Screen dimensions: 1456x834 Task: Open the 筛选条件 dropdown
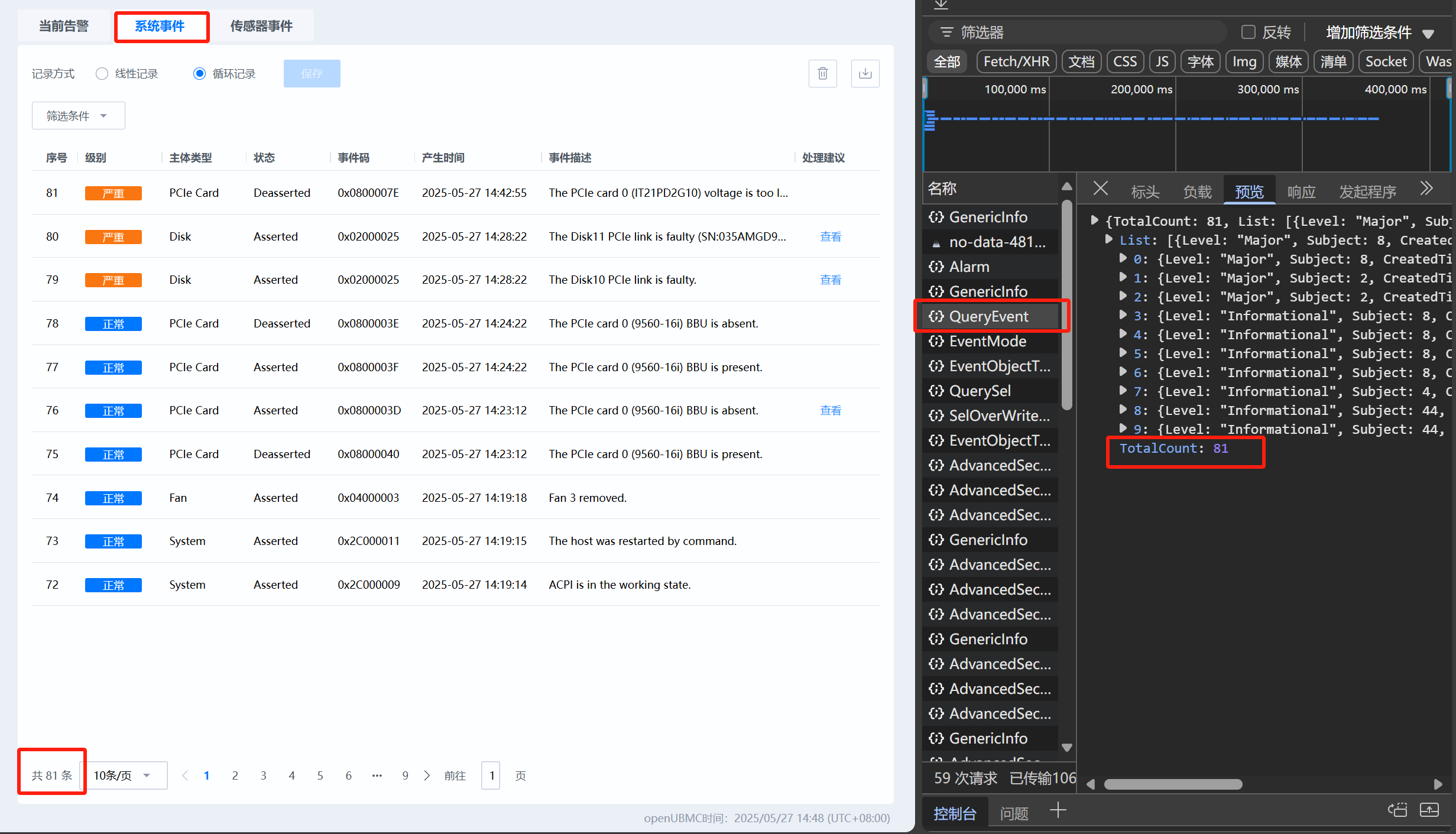coord(78,116)
